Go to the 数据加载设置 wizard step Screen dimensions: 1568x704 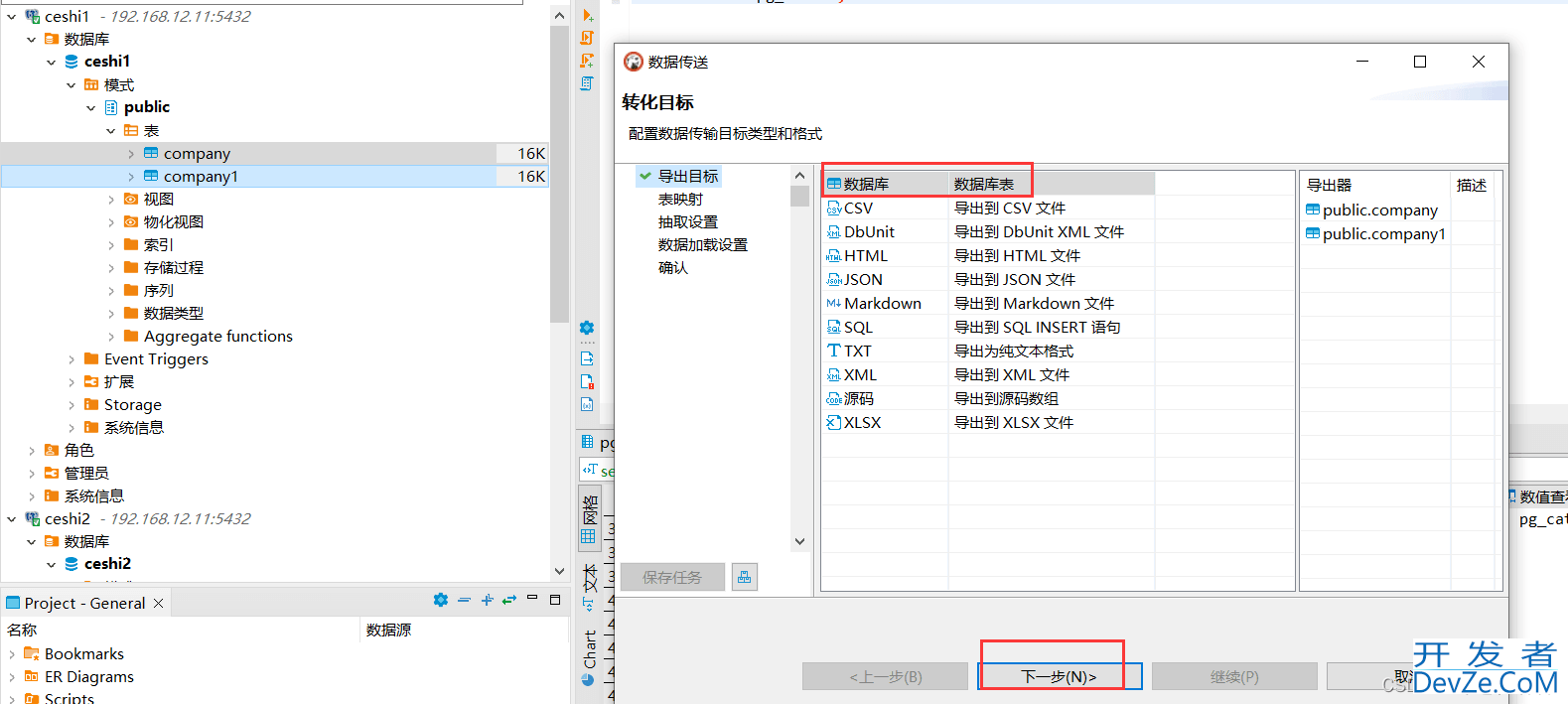tap(703, 244)
